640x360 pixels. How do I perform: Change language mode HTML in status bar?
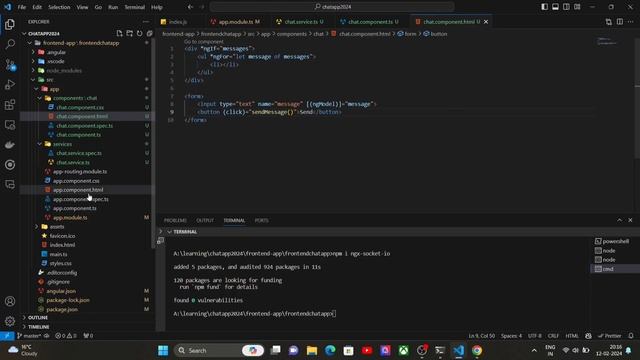point(572,336)
